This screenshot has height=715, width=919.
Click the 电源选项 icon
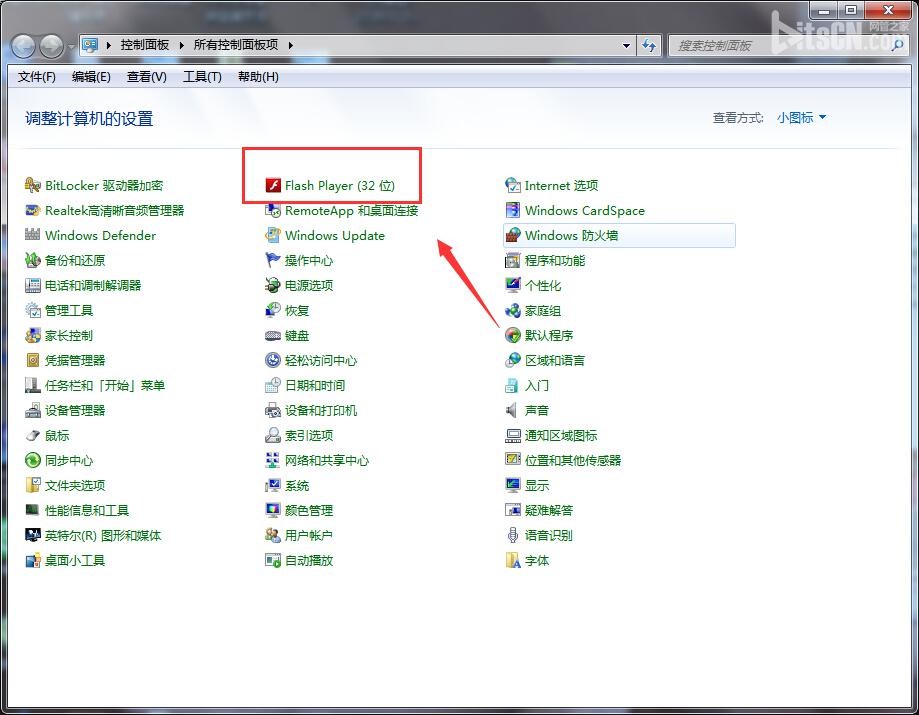click(273, 285)
